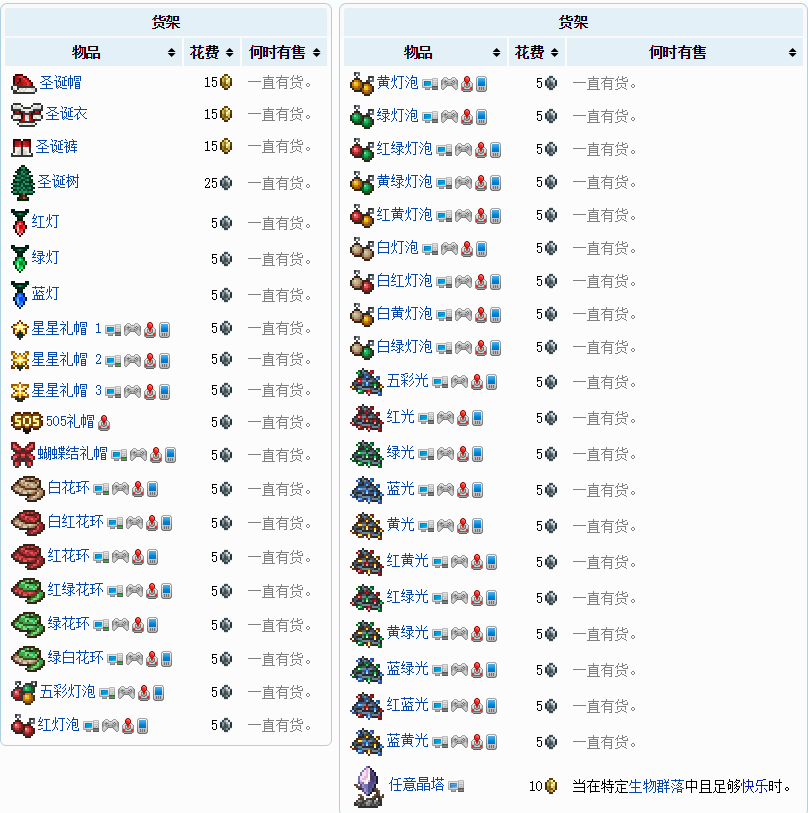Viewport: 808px width, 813px height.
Task: Click the 蓝灯 blue light item icon
Action: pos(20,295)
